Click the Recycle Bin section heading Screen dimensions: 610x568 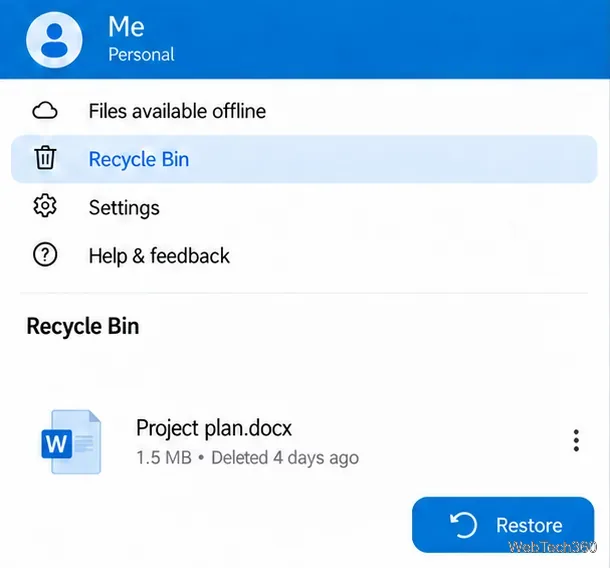tap(83, 326)
